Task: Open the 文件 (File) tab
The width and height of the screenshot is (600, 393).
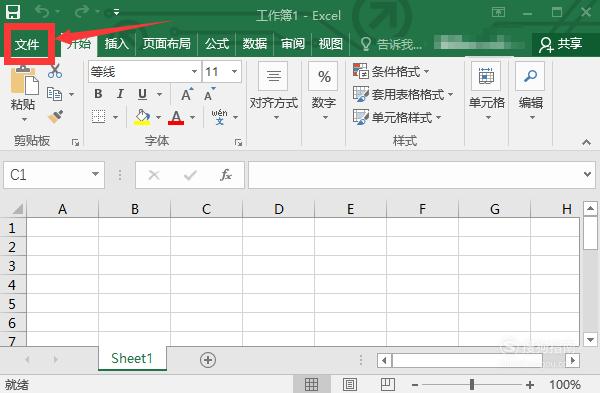Action: [27, 44]
